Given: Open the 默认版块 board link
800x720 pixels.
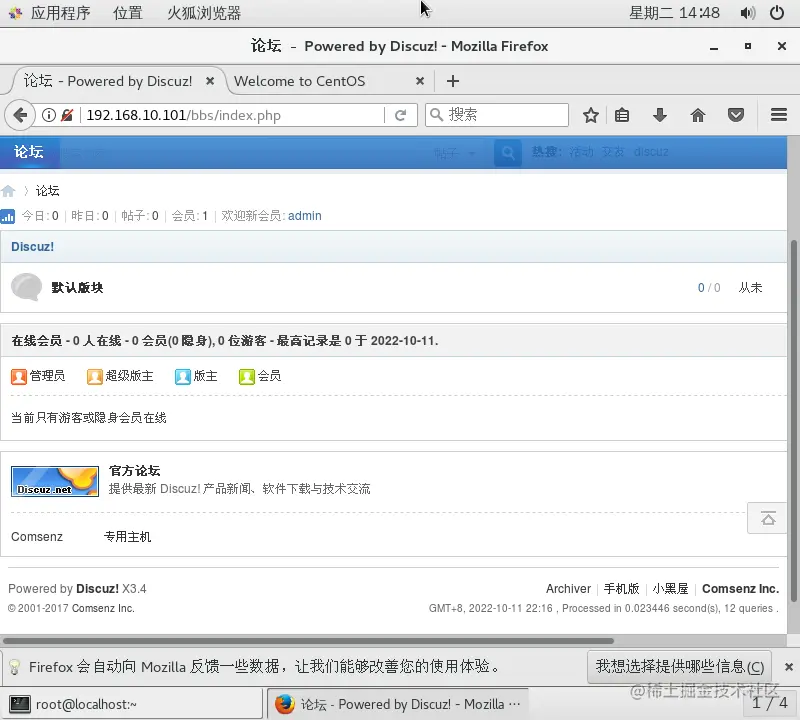Looking at the screenshot, I should (77, 288).
